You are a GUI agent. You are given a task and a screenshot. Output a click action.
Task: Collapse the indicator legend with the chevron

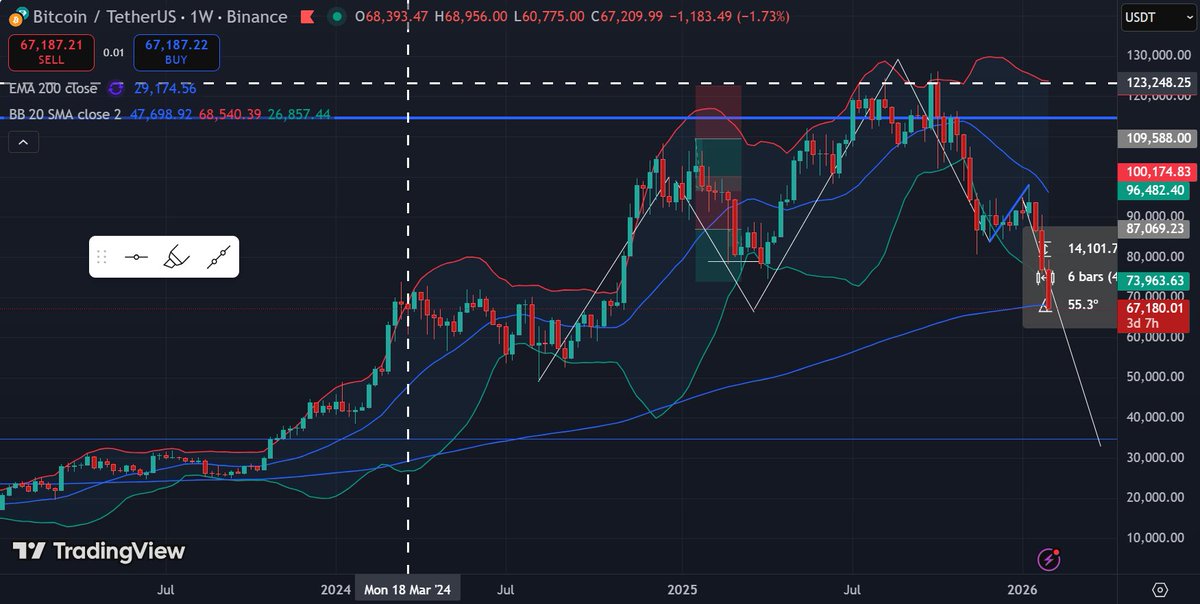tap(23, 143)
